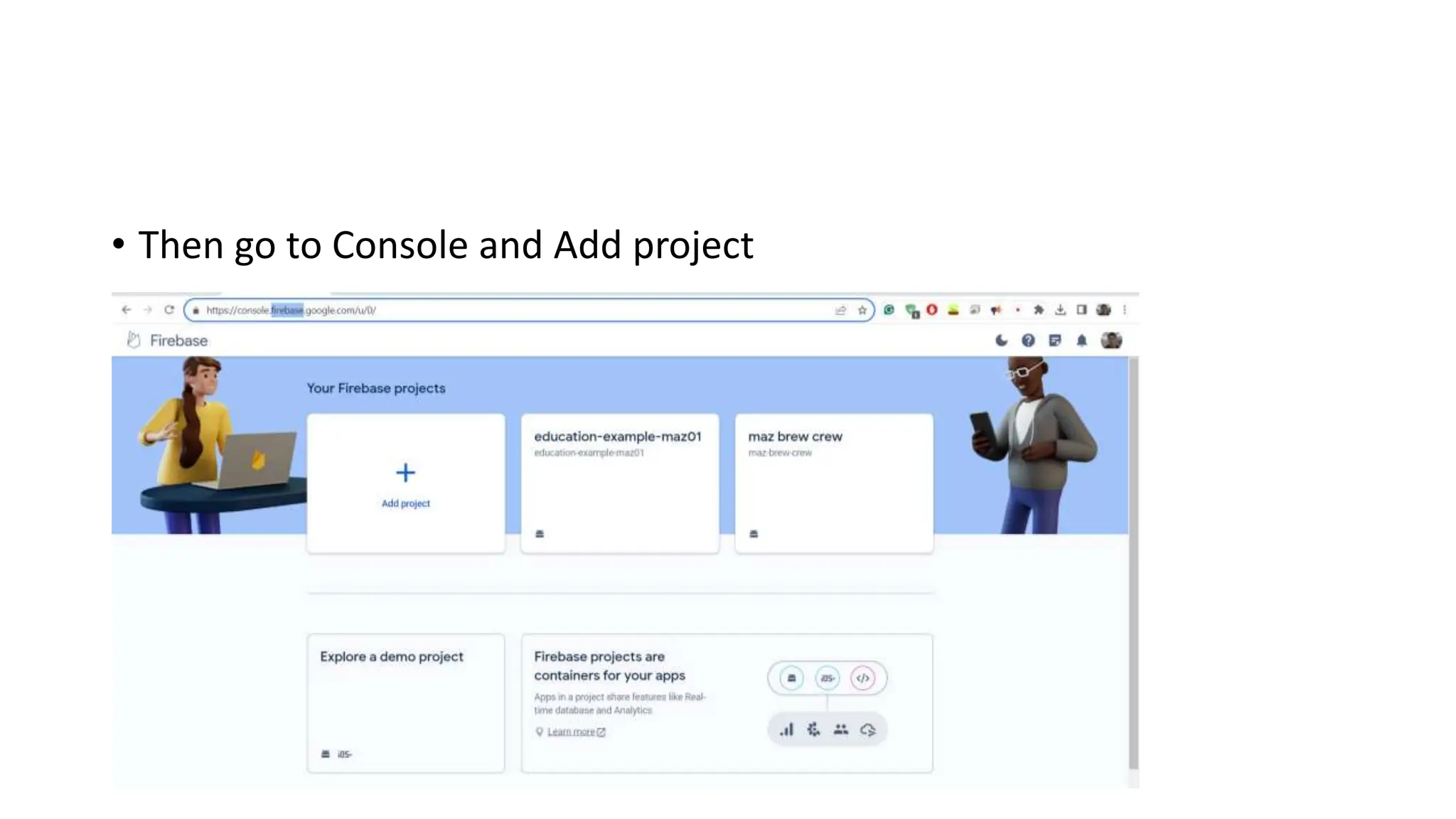Follow the Learn more link
This screenshot has width=1456, height=819.
[x=576, y=732]
